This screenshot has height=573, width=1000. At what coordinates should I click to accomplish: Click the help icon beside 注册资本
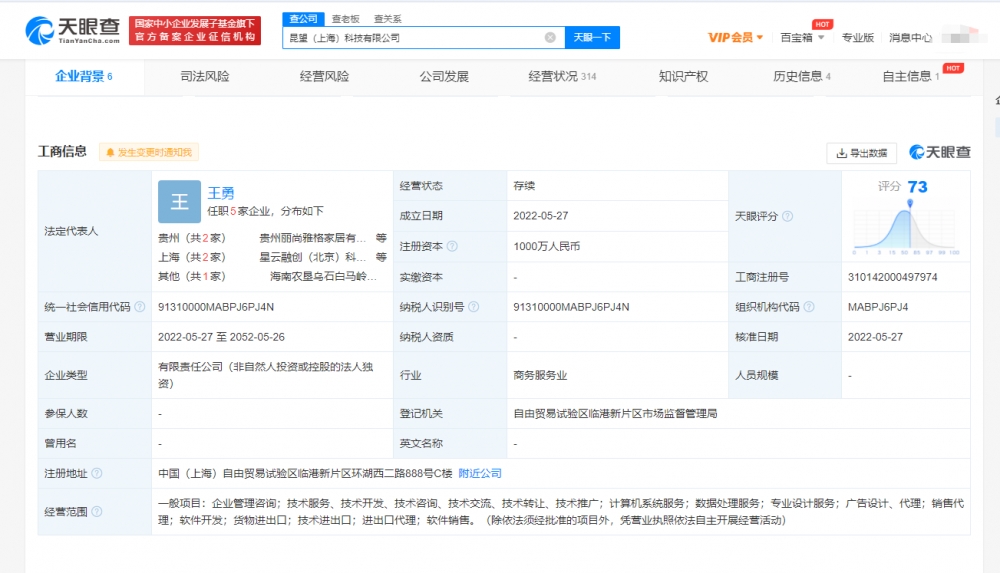click(x=452, y=246)
